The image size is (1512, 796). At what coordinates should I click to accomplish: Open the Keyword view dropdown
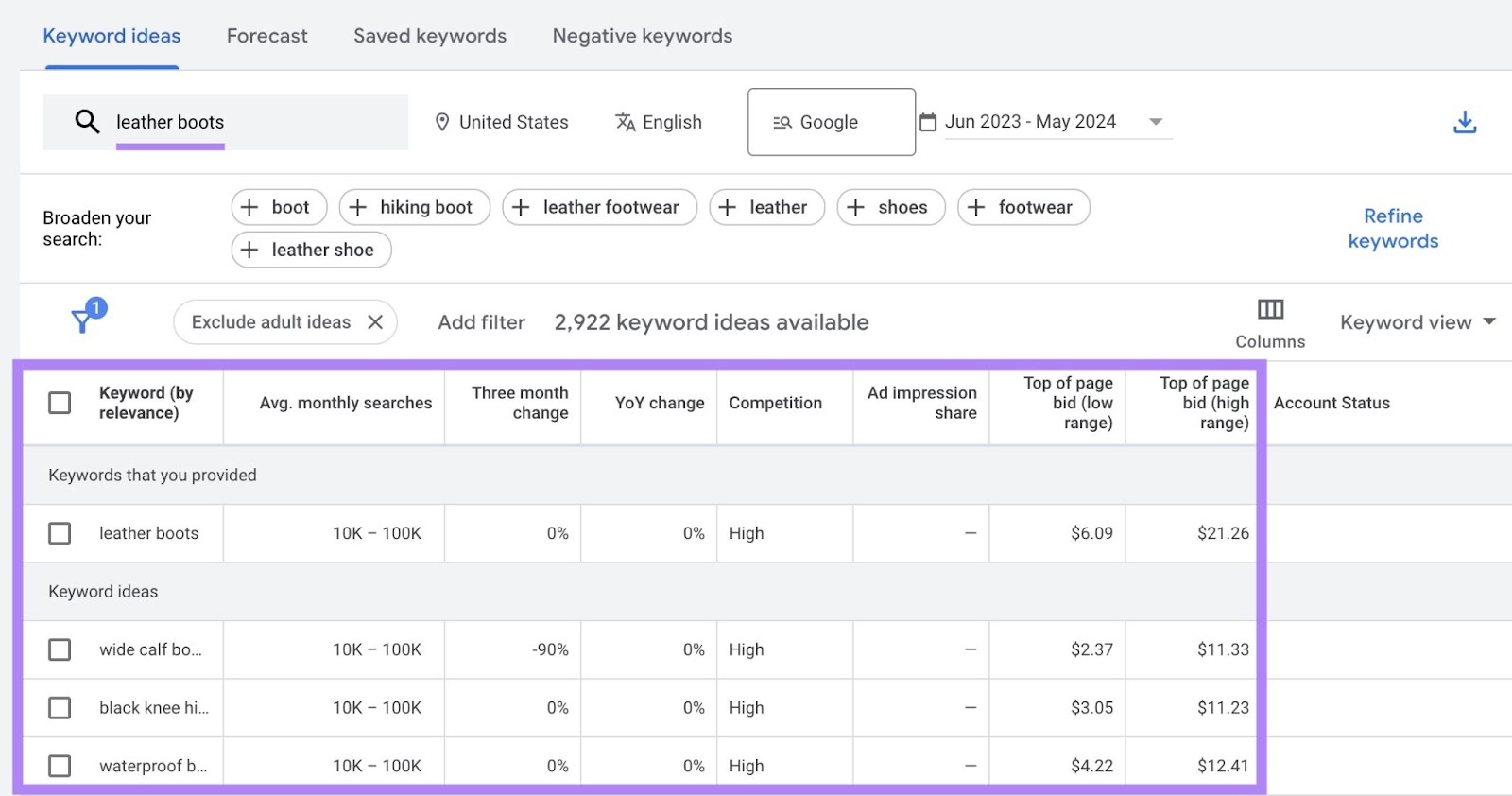tap(1417, 322)
